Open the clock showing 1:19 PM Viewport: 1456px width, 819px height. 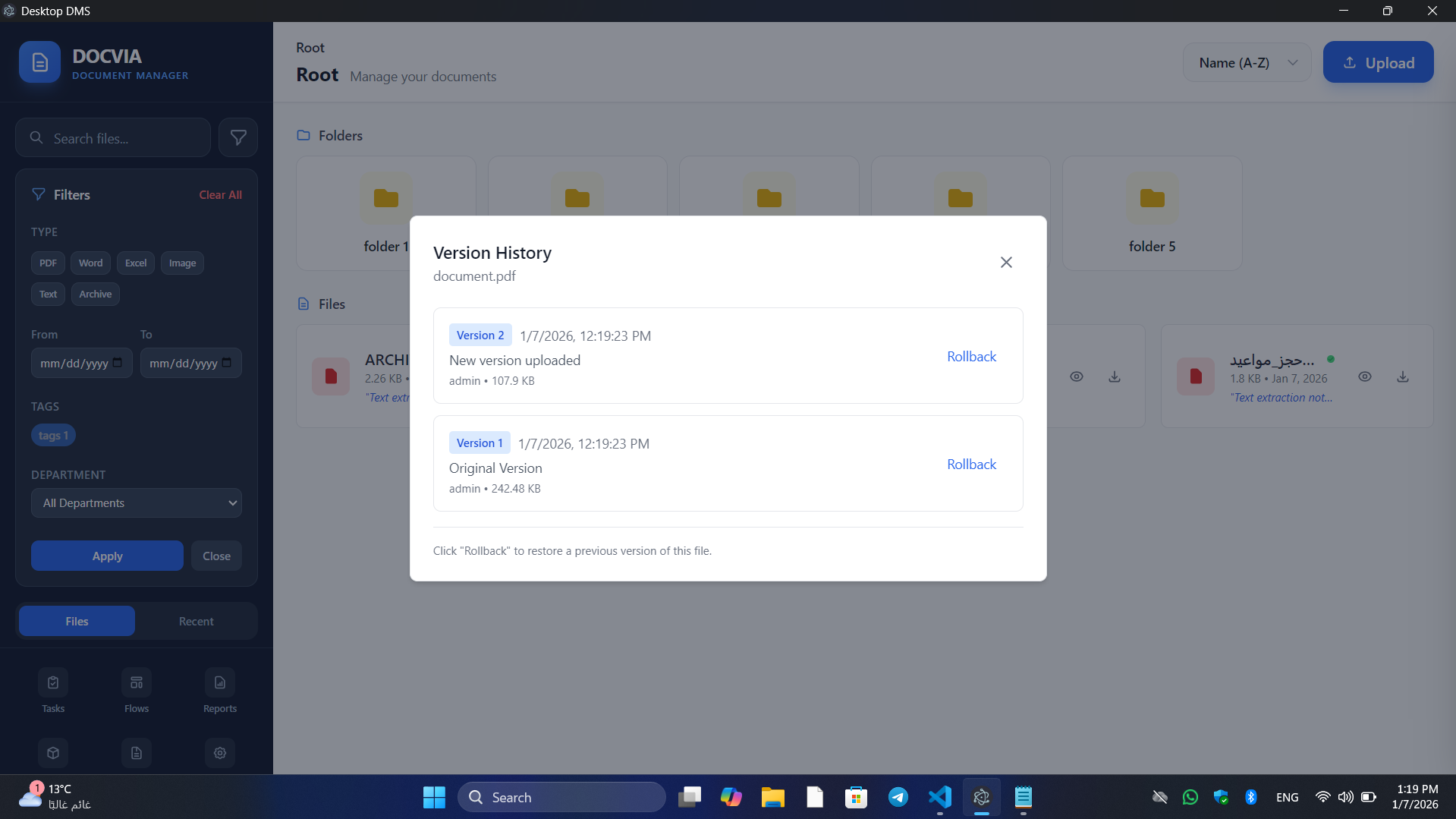(1417, 797)
